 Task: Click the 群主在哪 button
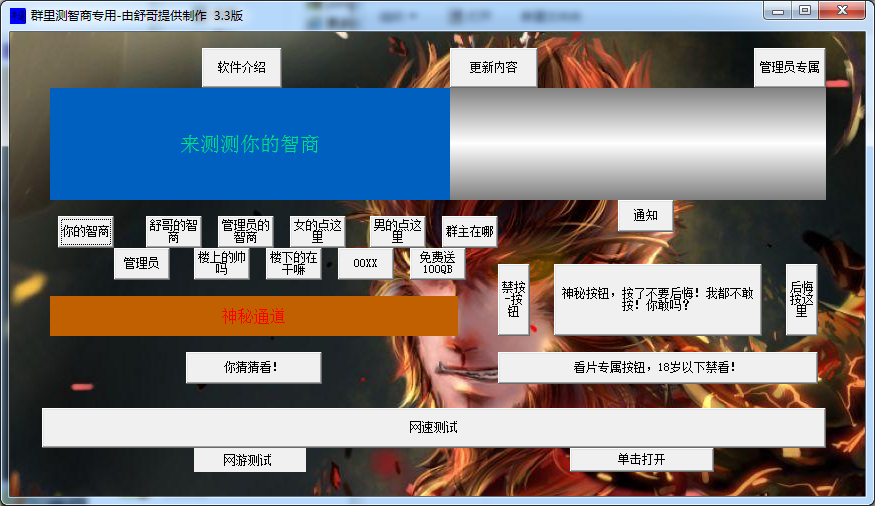point(469,232)
